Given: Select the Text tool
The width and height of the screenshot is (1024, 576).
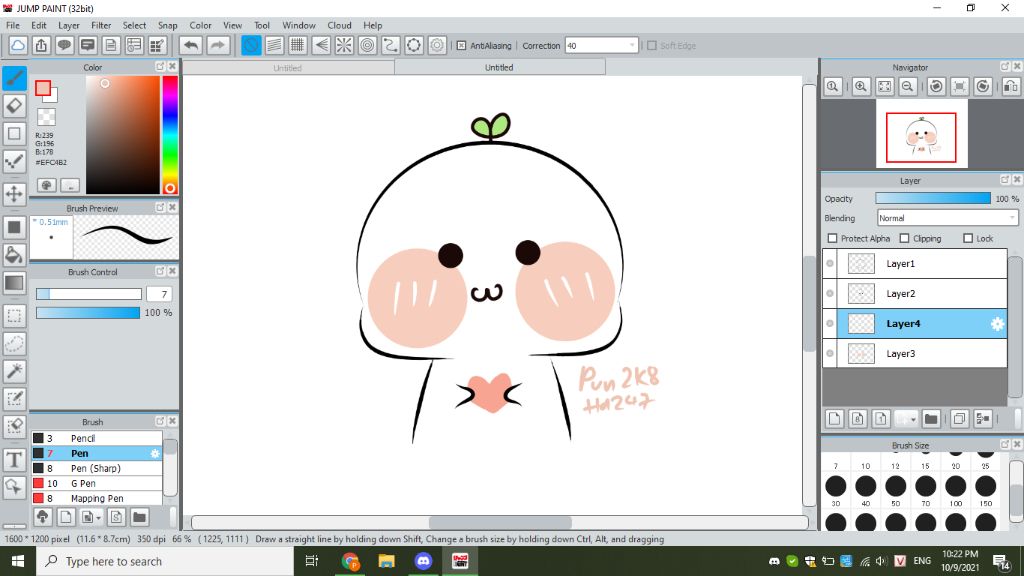Looking at the screenshot, I should tap(14, 460).
